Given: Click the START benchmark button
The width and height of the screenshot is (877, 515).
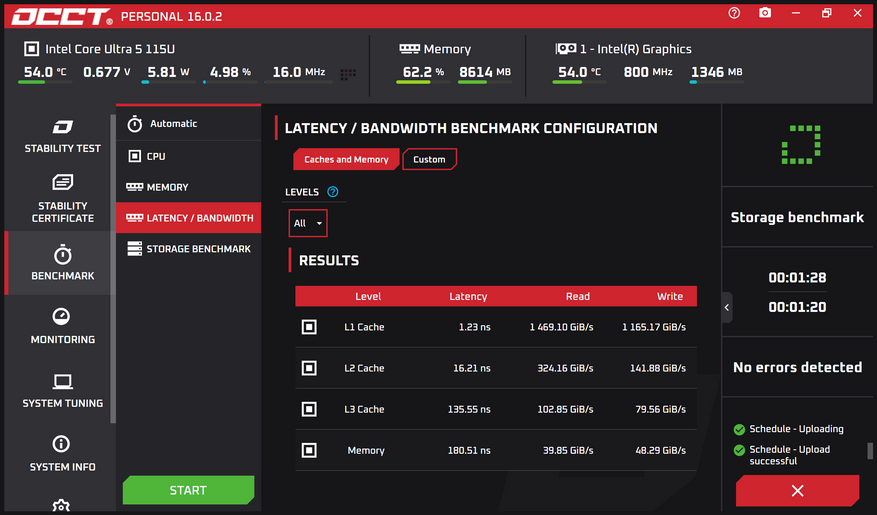Looking at the screenshot, I should coord(188,490).
